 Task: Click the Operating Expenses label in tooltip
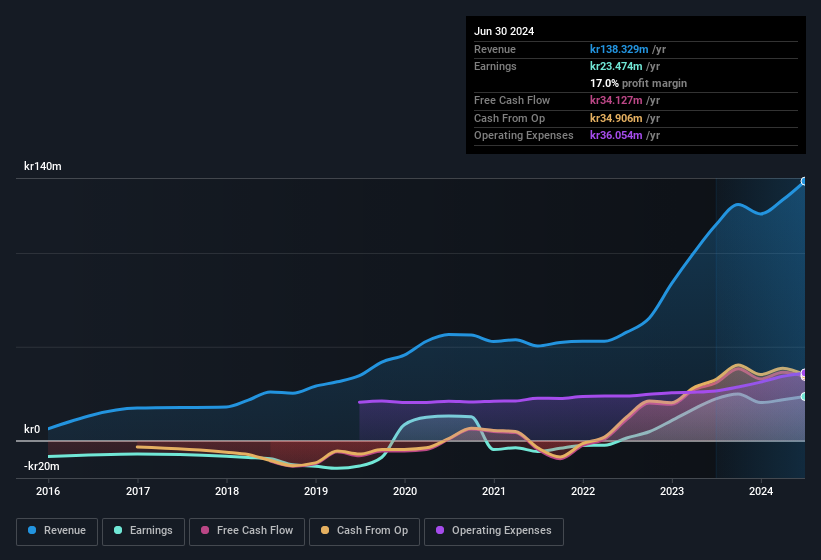(524, 136)
